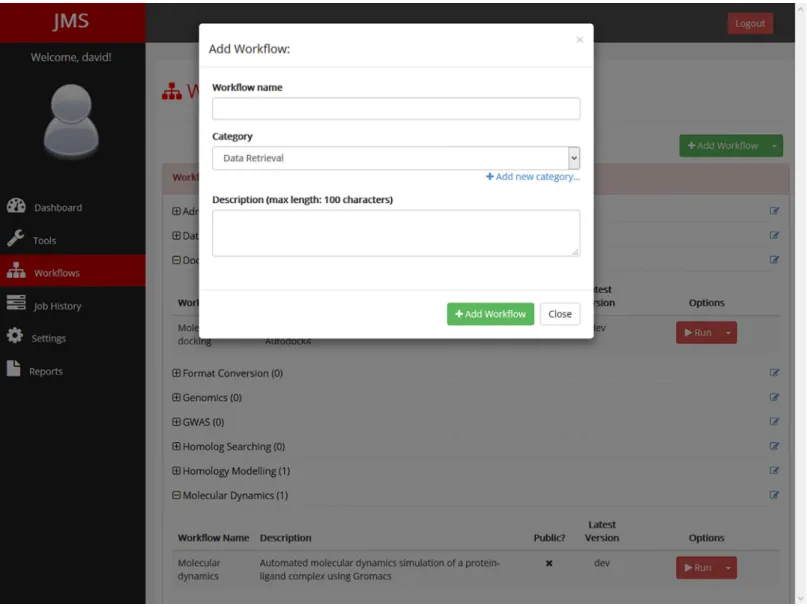The height and width of the screenshot is (607, 807).
Task: Click the Workflows page heading icon
Action: point(172,91)
